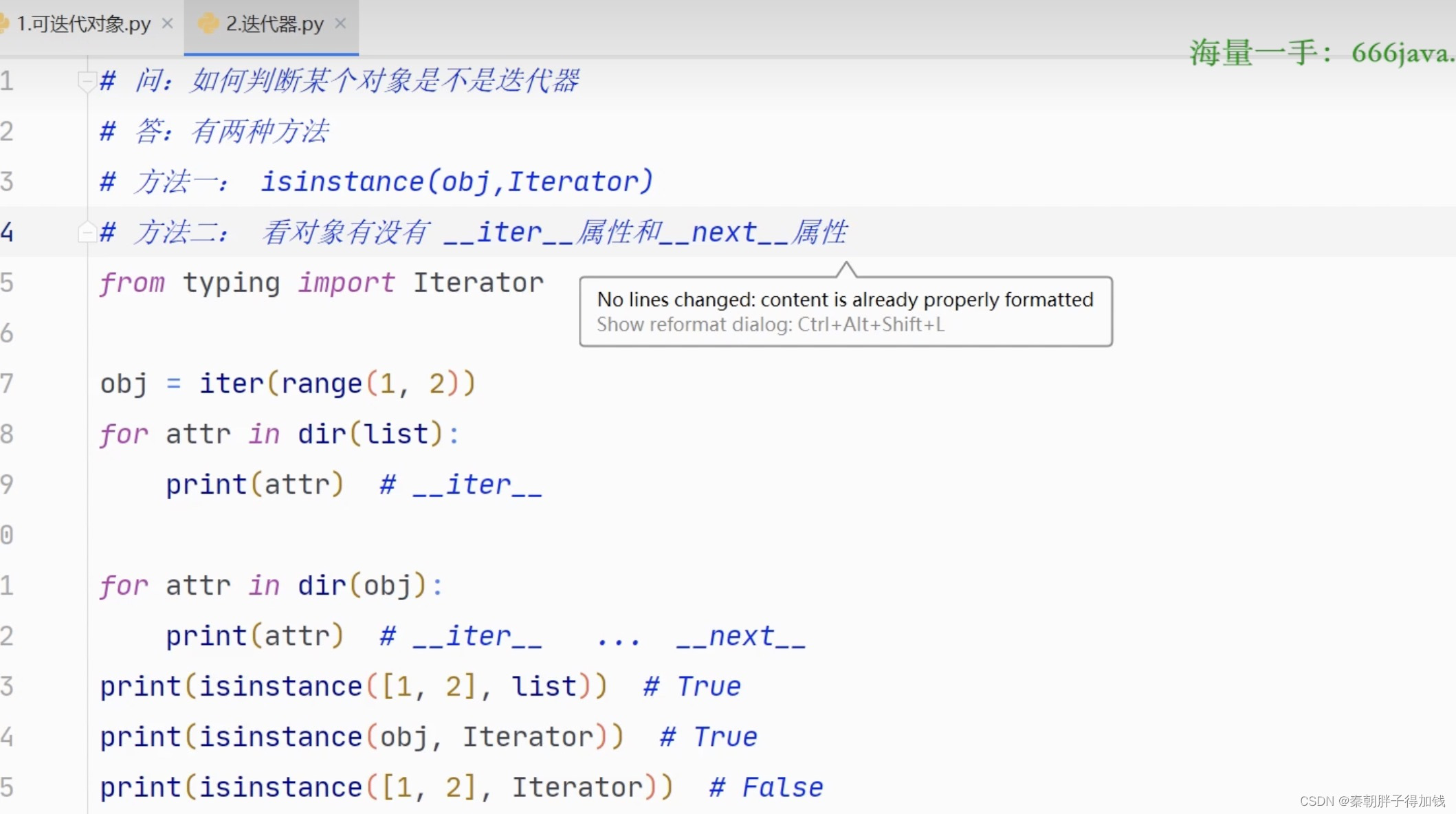This screenshot has height=814, width=1456.
Task: Close the 1.可迭代对象.py editor tab
Action: [167, 23]
